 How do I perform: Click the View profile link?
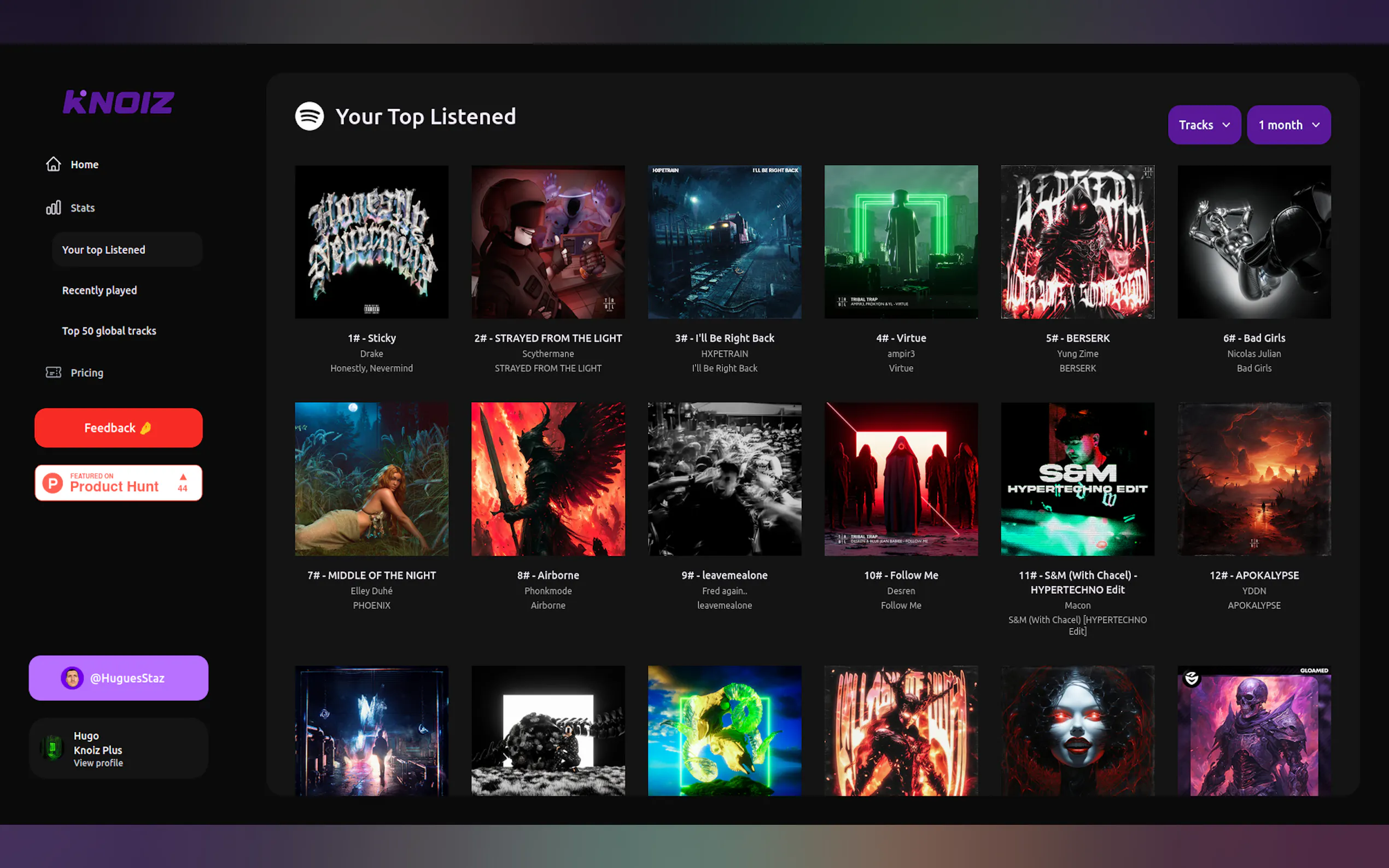pyautogui.click(x=98, y=763)
